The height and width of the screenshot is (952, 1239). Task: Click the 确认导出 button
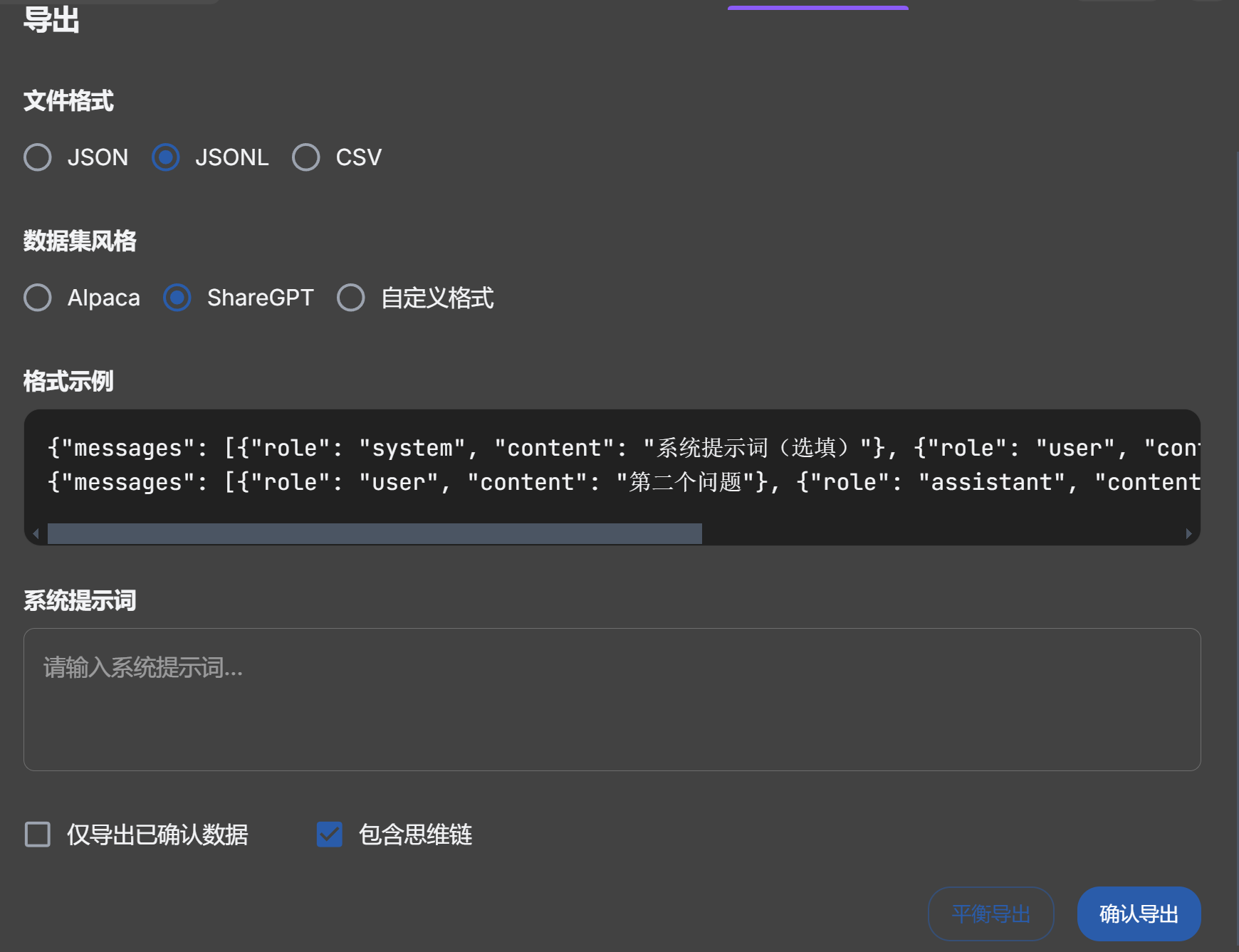1139,914
